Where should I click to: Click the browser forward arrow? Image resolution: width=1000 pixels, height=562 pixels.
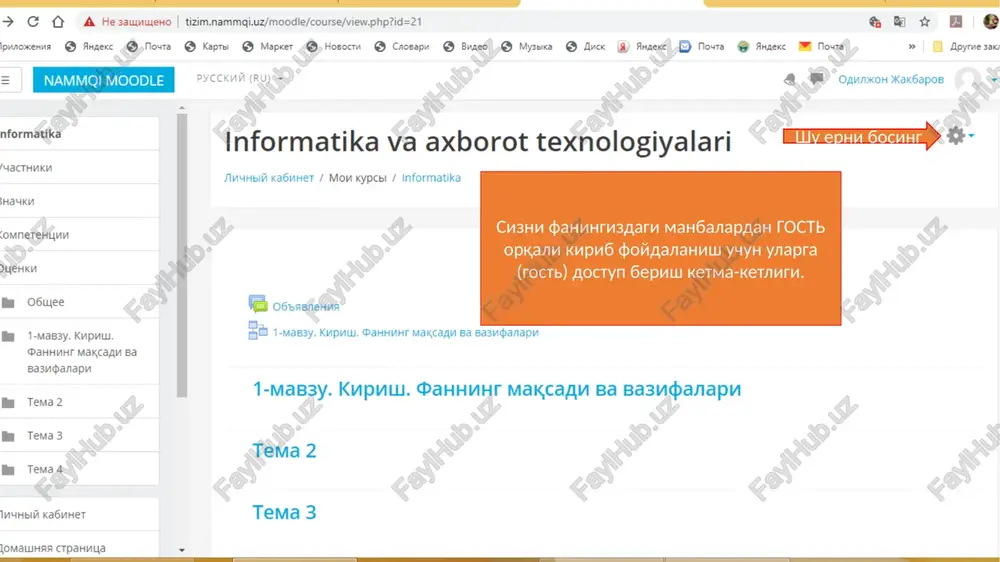click(8, 22)
